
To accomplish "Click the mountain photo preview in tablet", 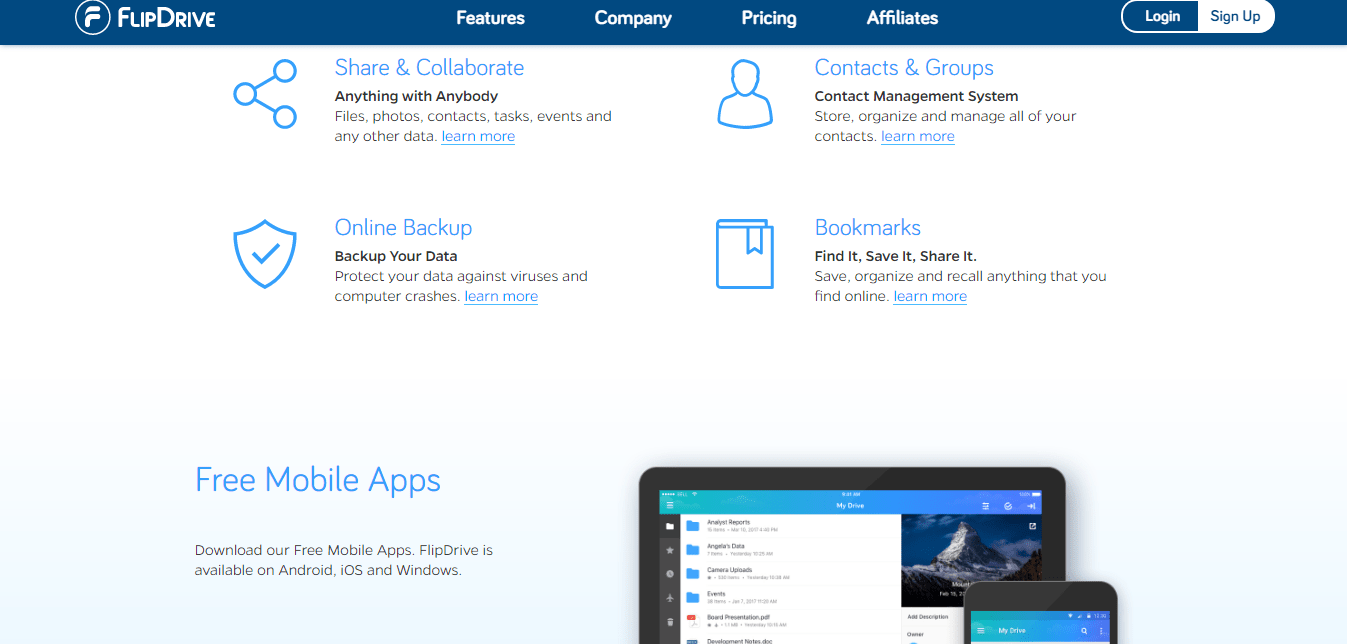I will tap(971, 560).
